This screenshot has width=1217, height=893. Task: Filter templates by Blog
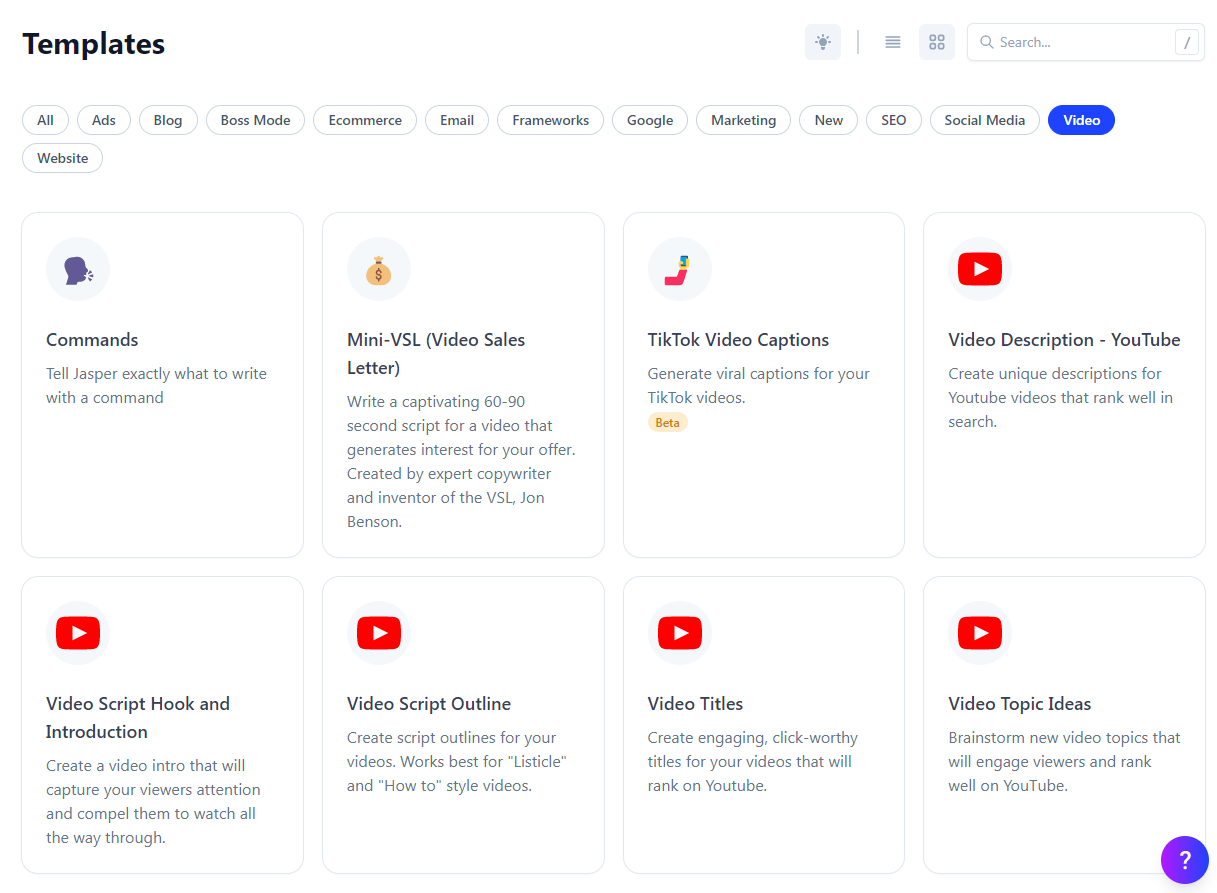[x=168, y=120]
